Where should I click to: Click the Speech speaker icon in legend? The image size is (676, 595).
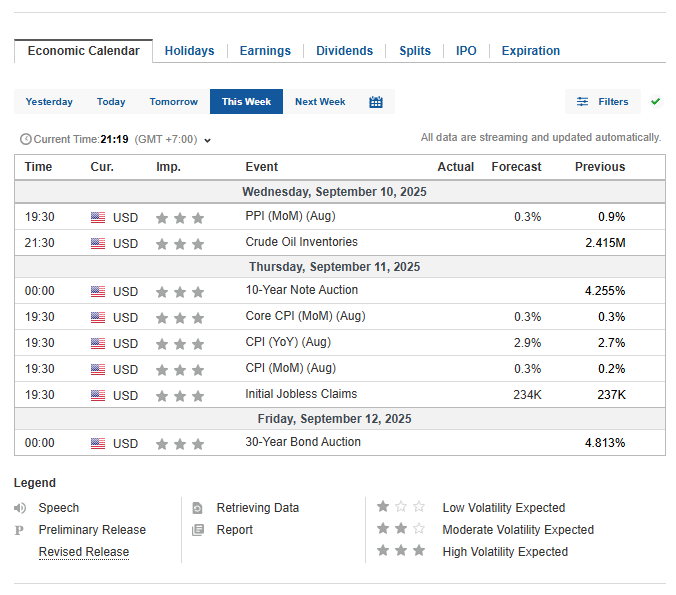[x=20, y=508]
